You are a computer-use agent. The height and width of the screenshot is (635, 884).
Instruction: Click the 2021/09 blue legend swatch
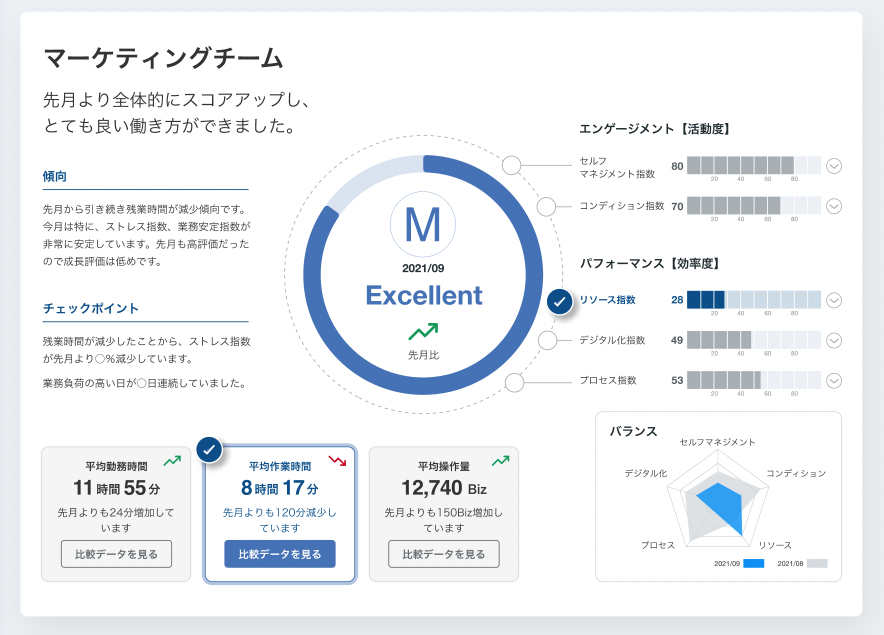(x=753, y=563)
